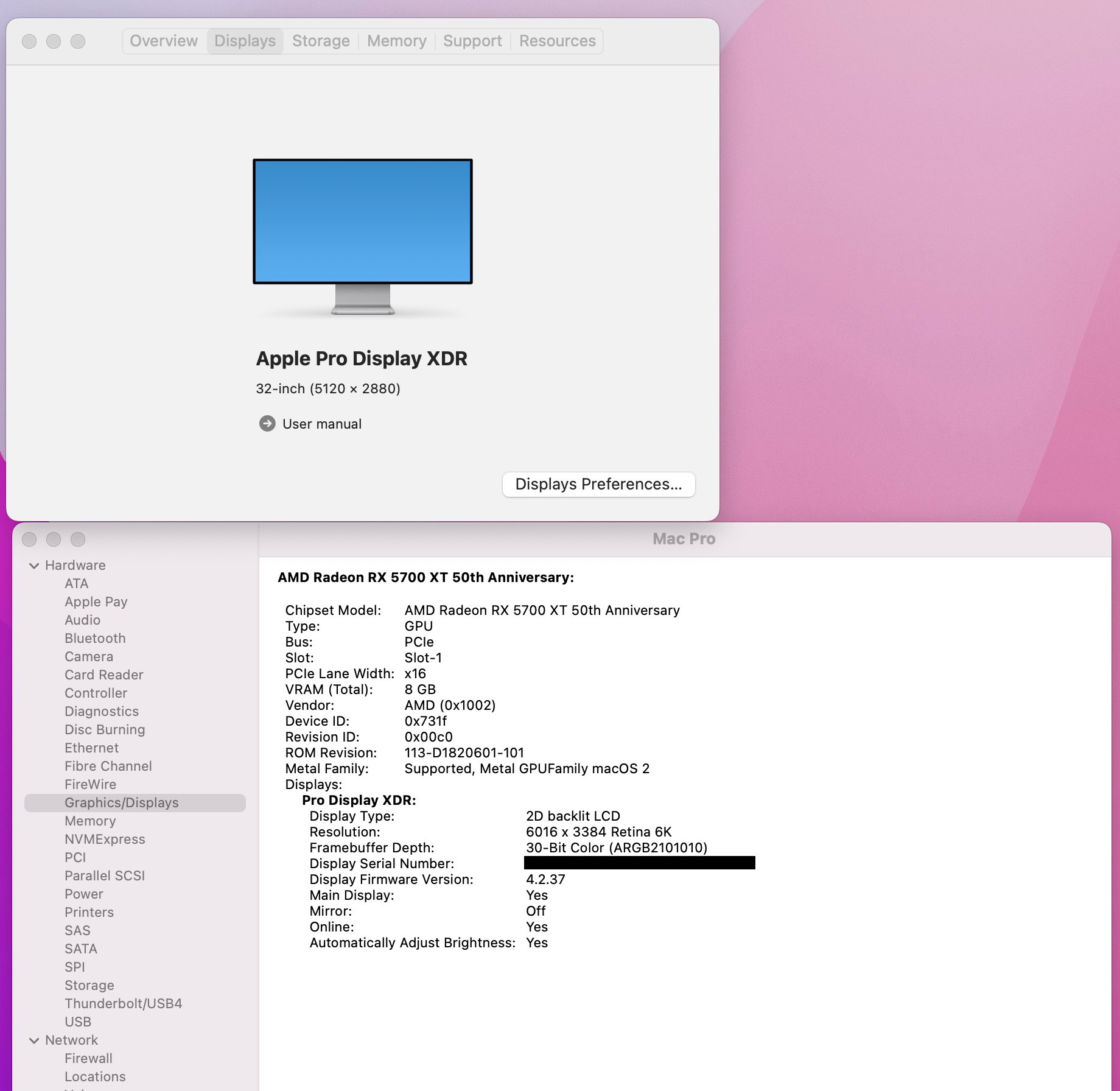Screen dimensions: 1120x1091
Task: Click the Resolution value 6016 x 3384 Retina 6K
Action: pos(599,832)
